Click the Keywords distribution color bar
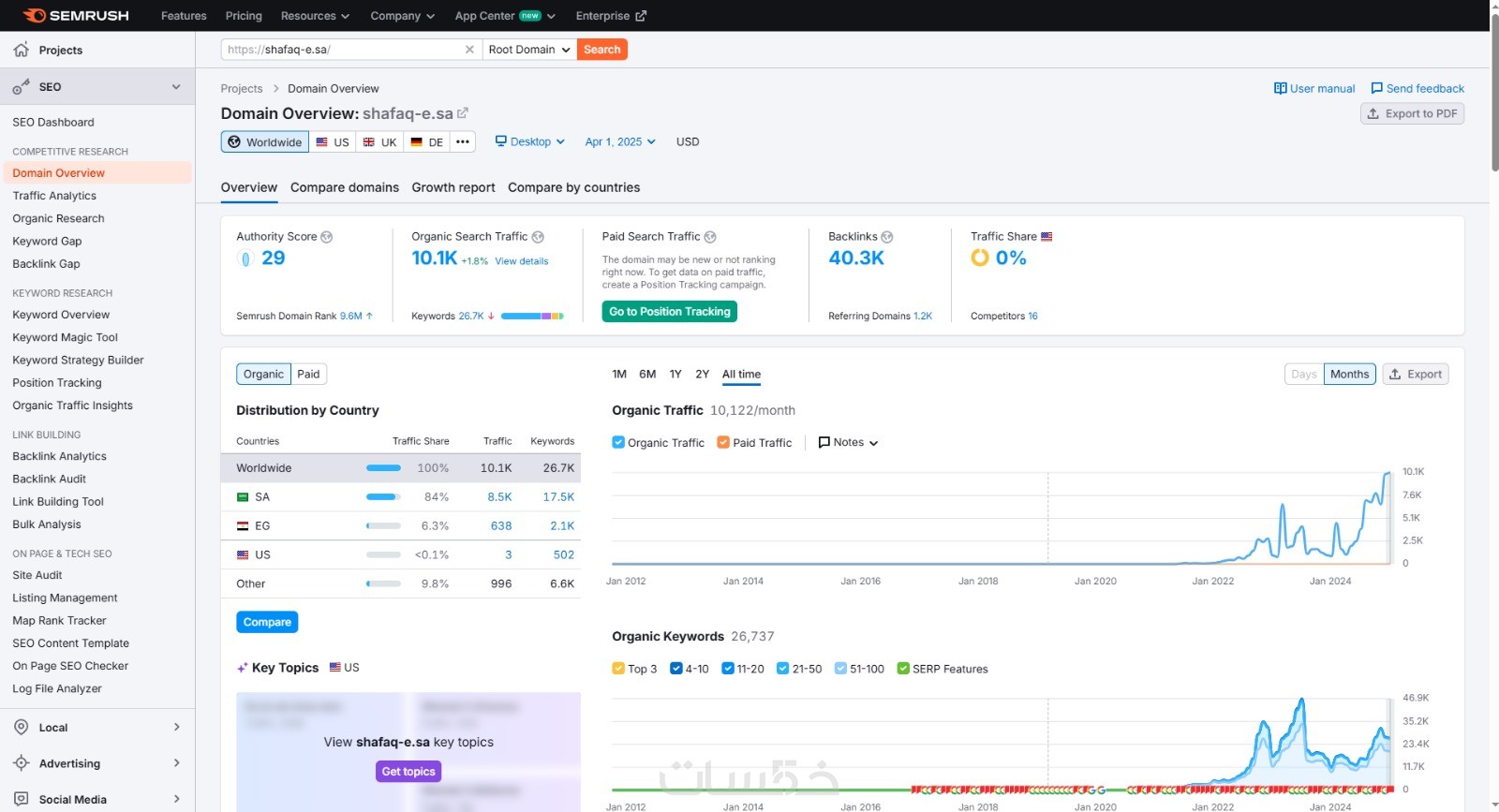This screenshot has width=1499, height=812. (x=532, y=317)
